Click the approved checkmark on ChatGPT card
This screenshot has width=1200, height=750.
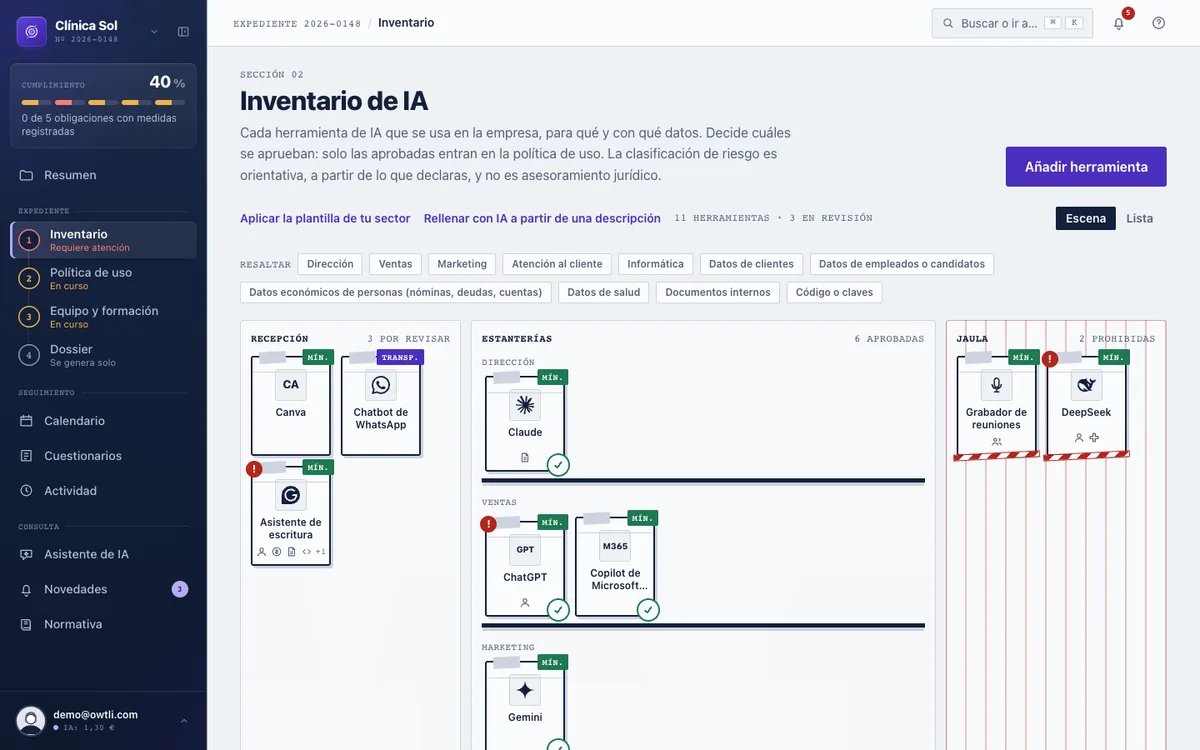click(558, 610)
